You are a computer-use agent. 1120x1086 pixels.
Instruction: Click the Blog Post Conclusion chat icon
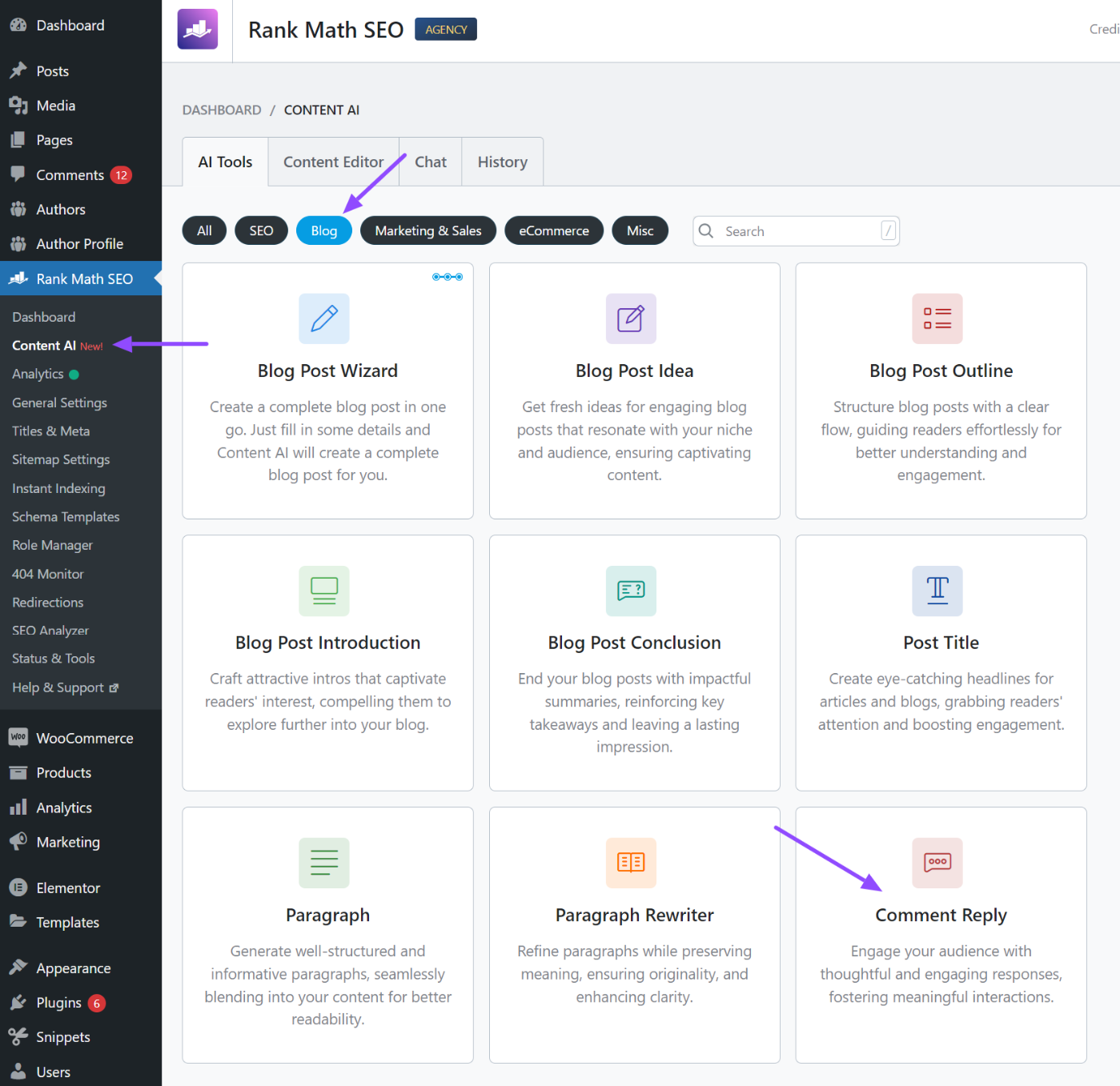(x=631, y=591)
